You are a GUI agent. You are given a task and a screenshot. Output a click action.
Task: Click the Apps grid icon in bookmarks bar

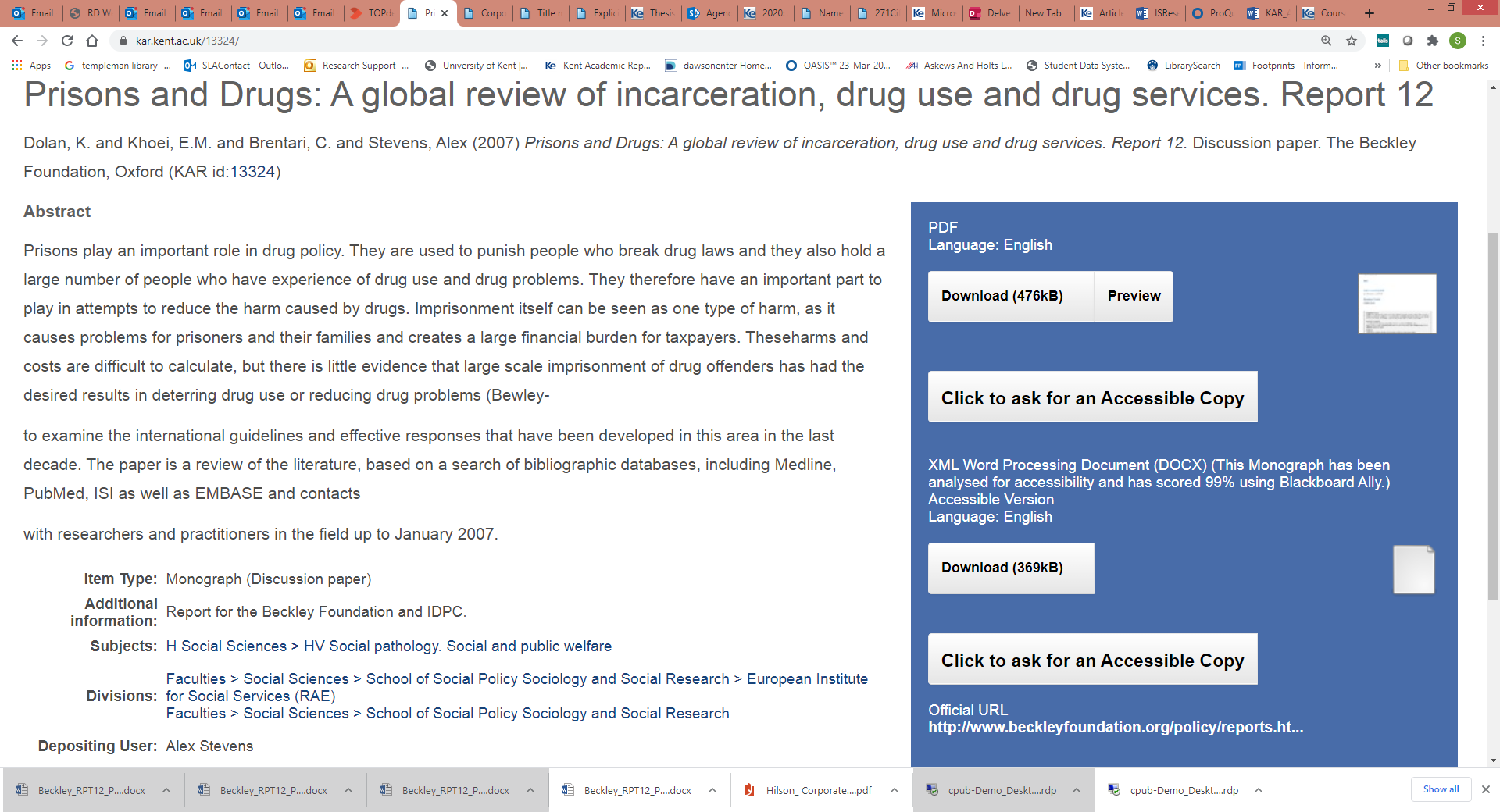click(16, 66)
